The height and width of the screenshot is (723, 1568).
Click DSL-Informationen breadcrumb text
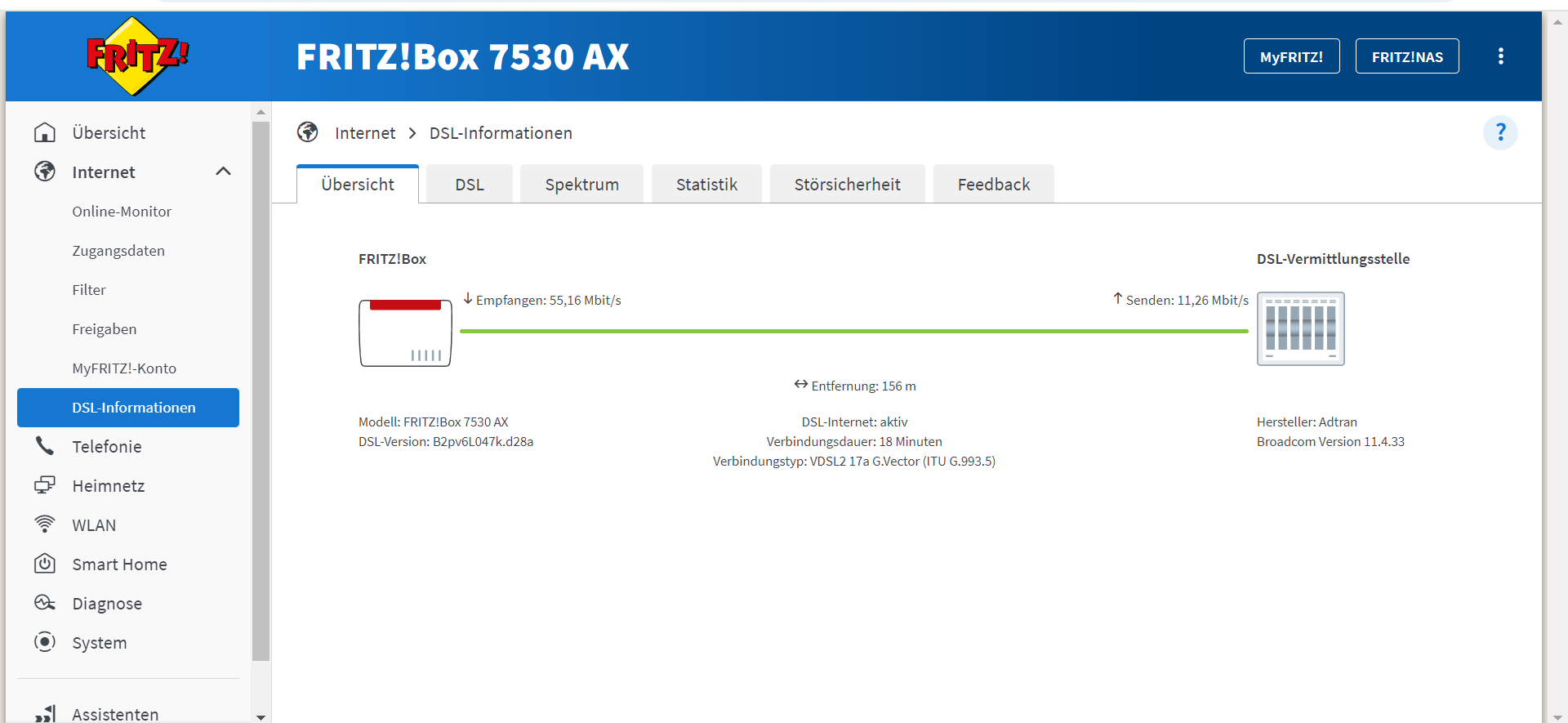(x=501, y=133)
